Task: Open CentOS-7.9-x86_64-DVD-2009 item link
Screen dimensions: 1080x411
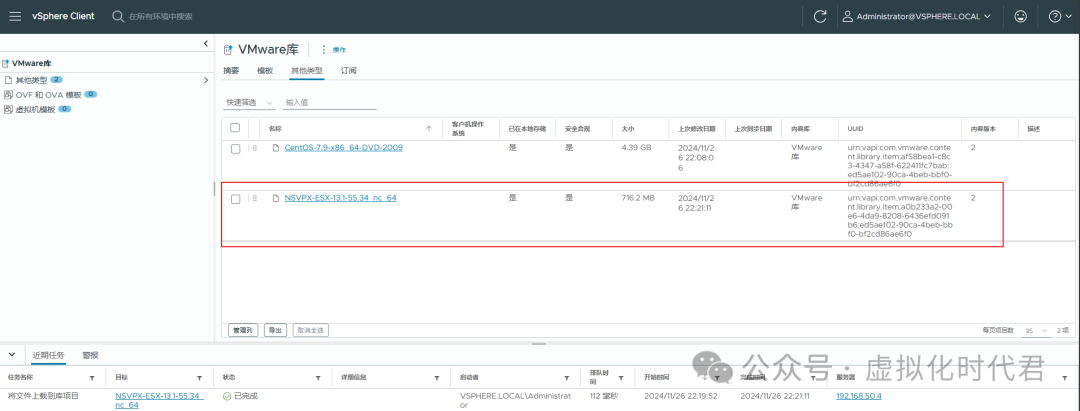Action: point(344,147)
